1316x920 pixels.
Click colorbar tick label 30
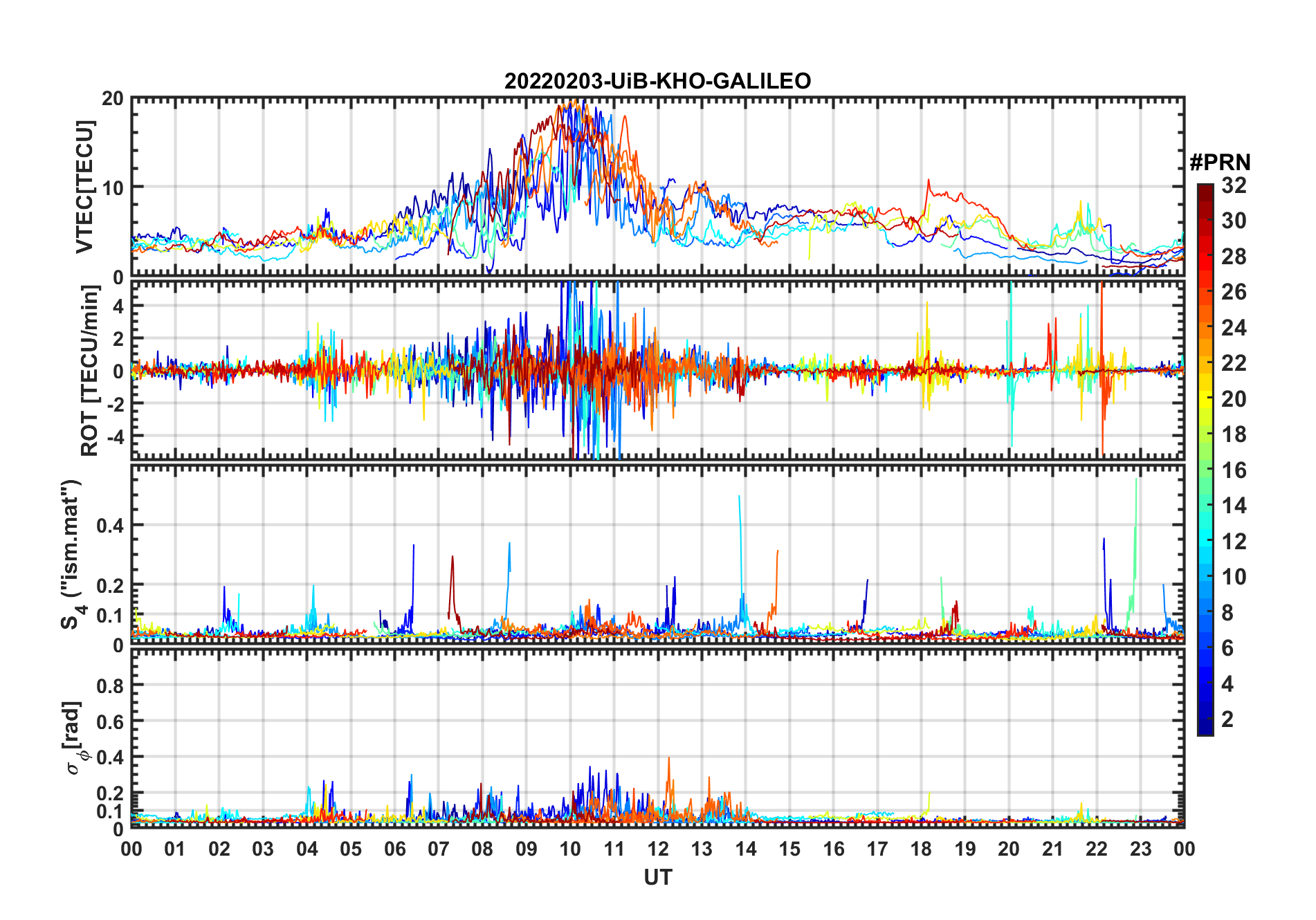coord(1234,221)
